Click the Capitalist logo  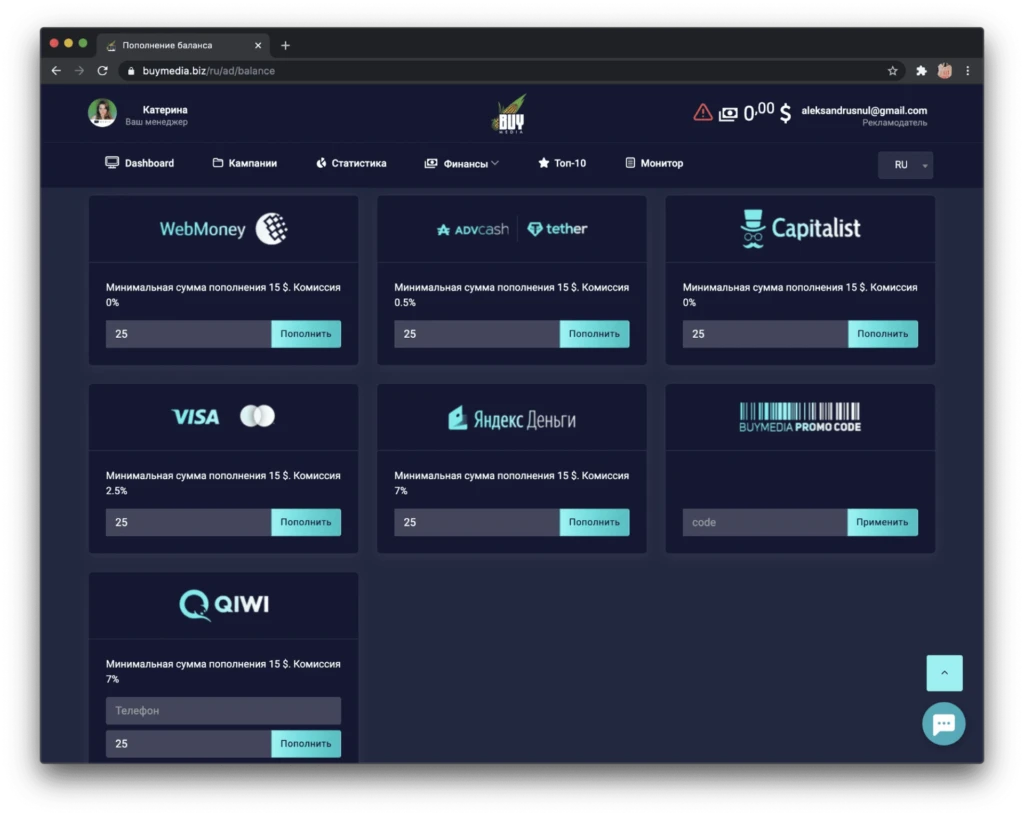coord(800,229)
